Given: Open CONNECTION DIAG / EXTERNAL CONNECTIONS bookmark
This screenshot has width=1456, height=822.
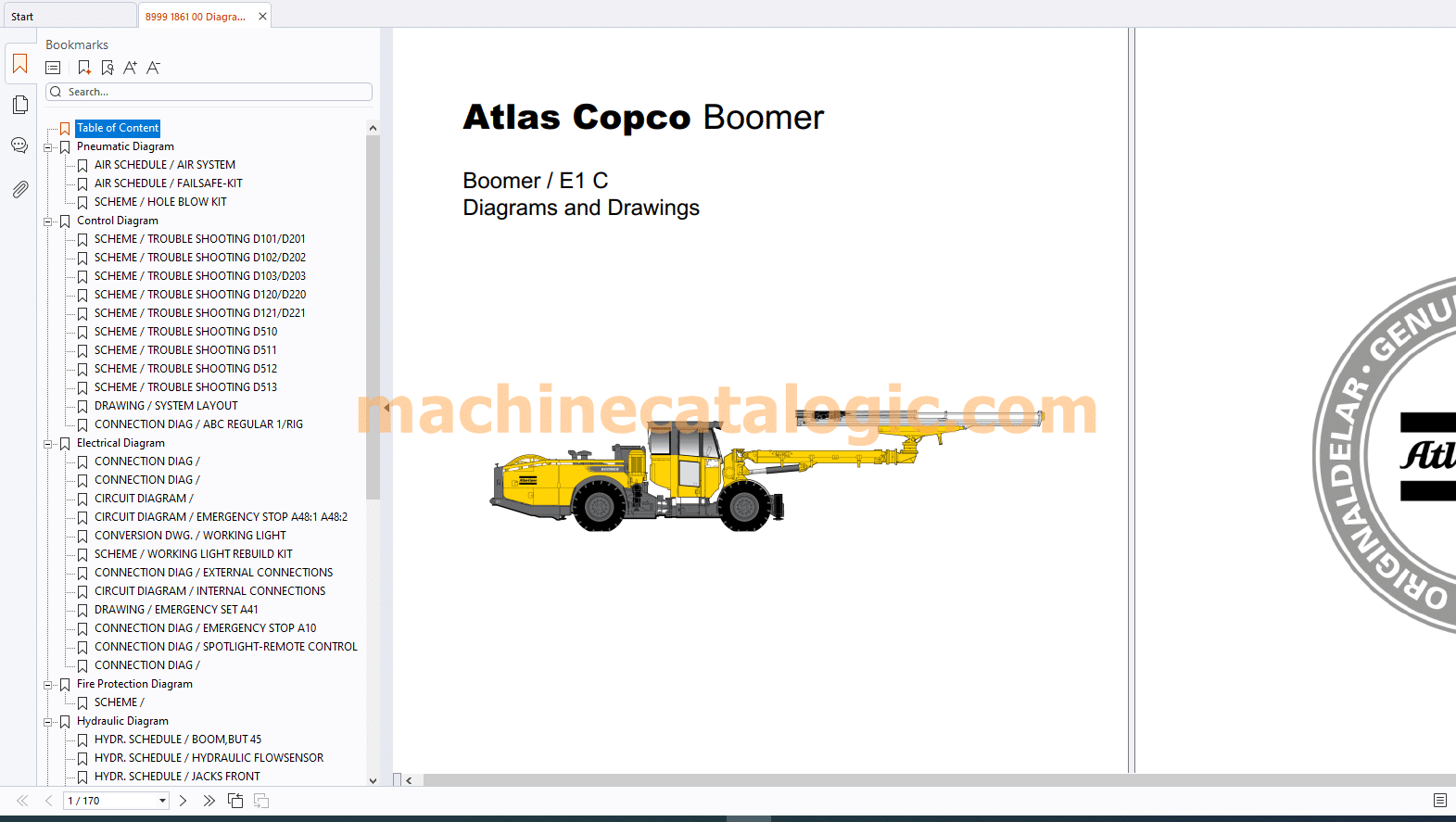Looking at the screenshot, I should (213, 573).
